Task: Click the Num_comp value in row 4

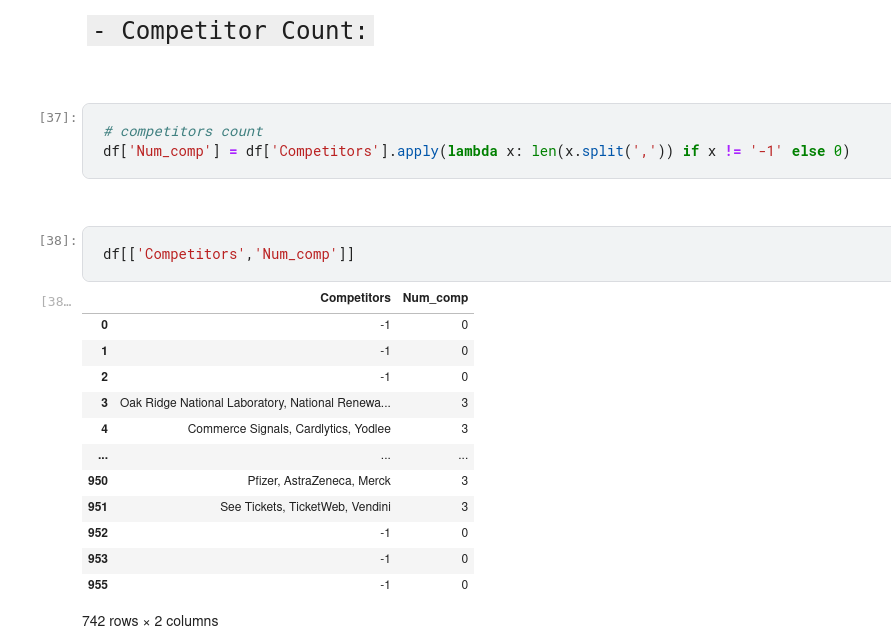Action: (464, 429)
